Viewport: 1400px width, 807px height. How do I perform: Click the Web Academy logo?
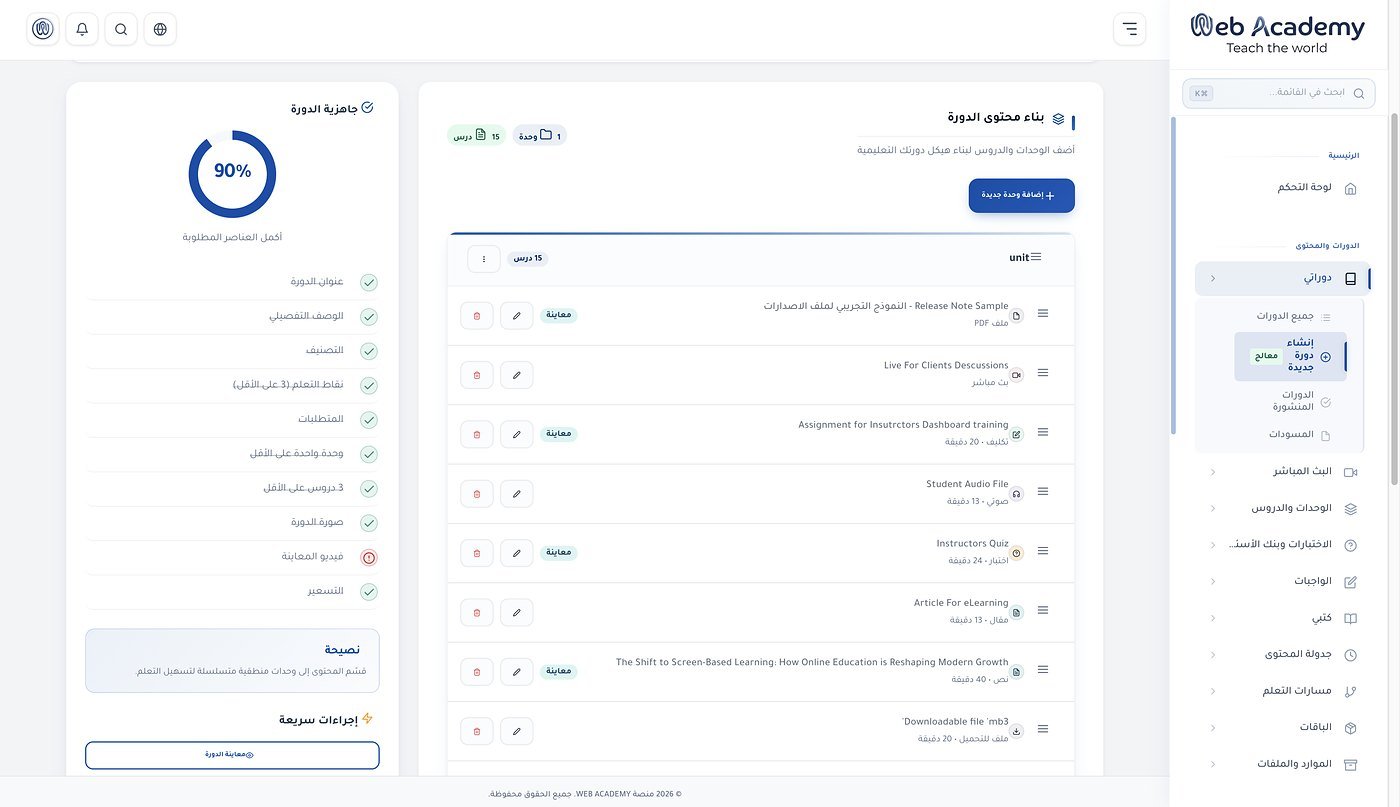pos(1277,34)
